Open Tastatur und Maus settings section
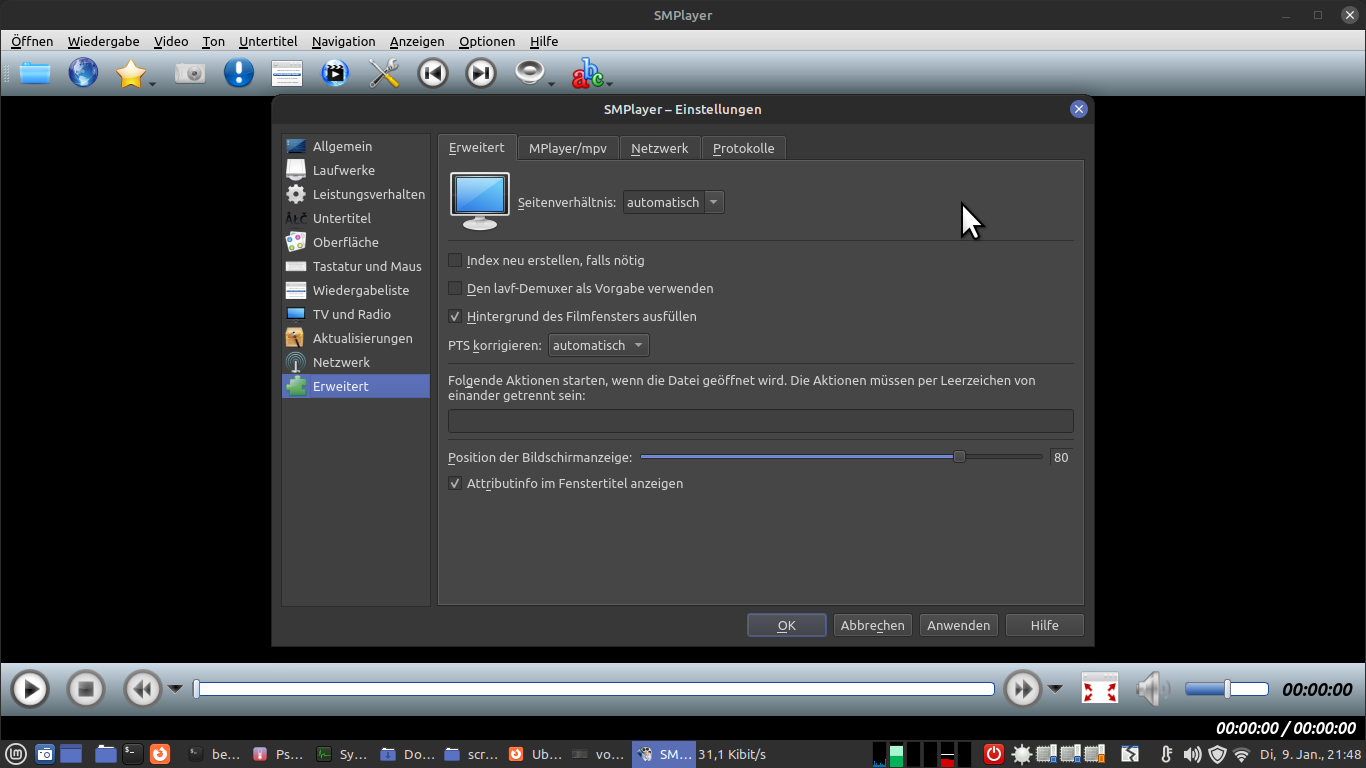Viewport: 1366px width, 768px height. [x=356, y=266]
